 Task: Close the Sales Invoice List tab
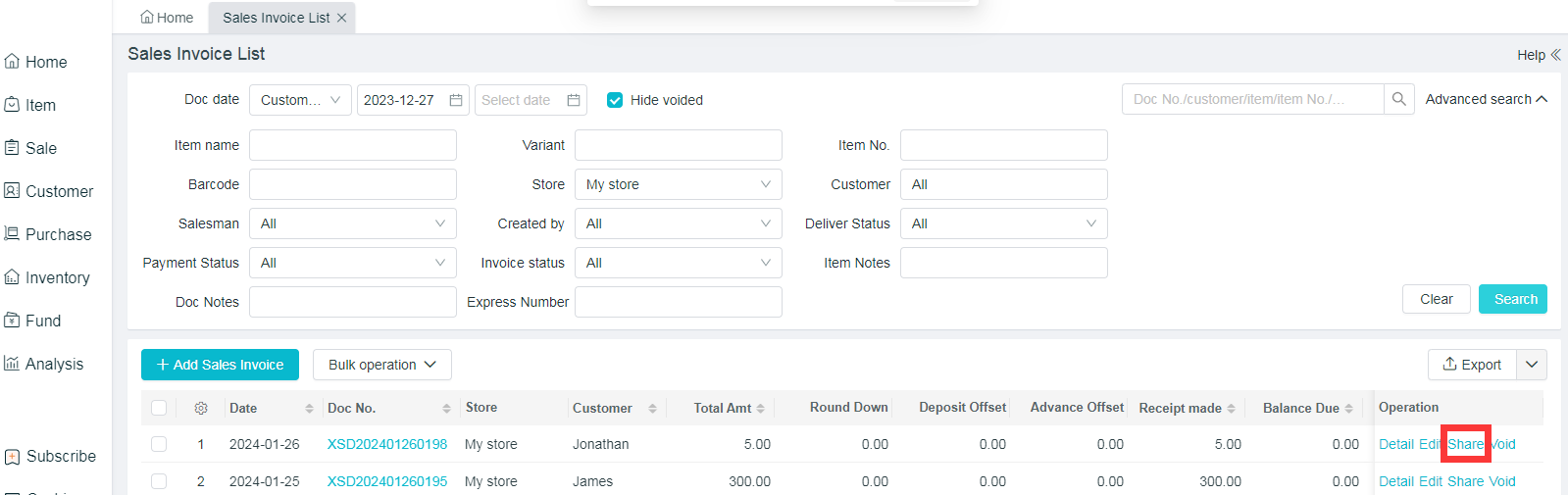point(341,18)
